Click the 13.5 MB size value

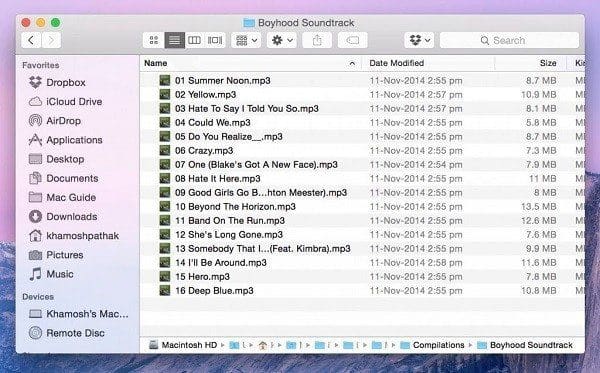click(539, 207)
